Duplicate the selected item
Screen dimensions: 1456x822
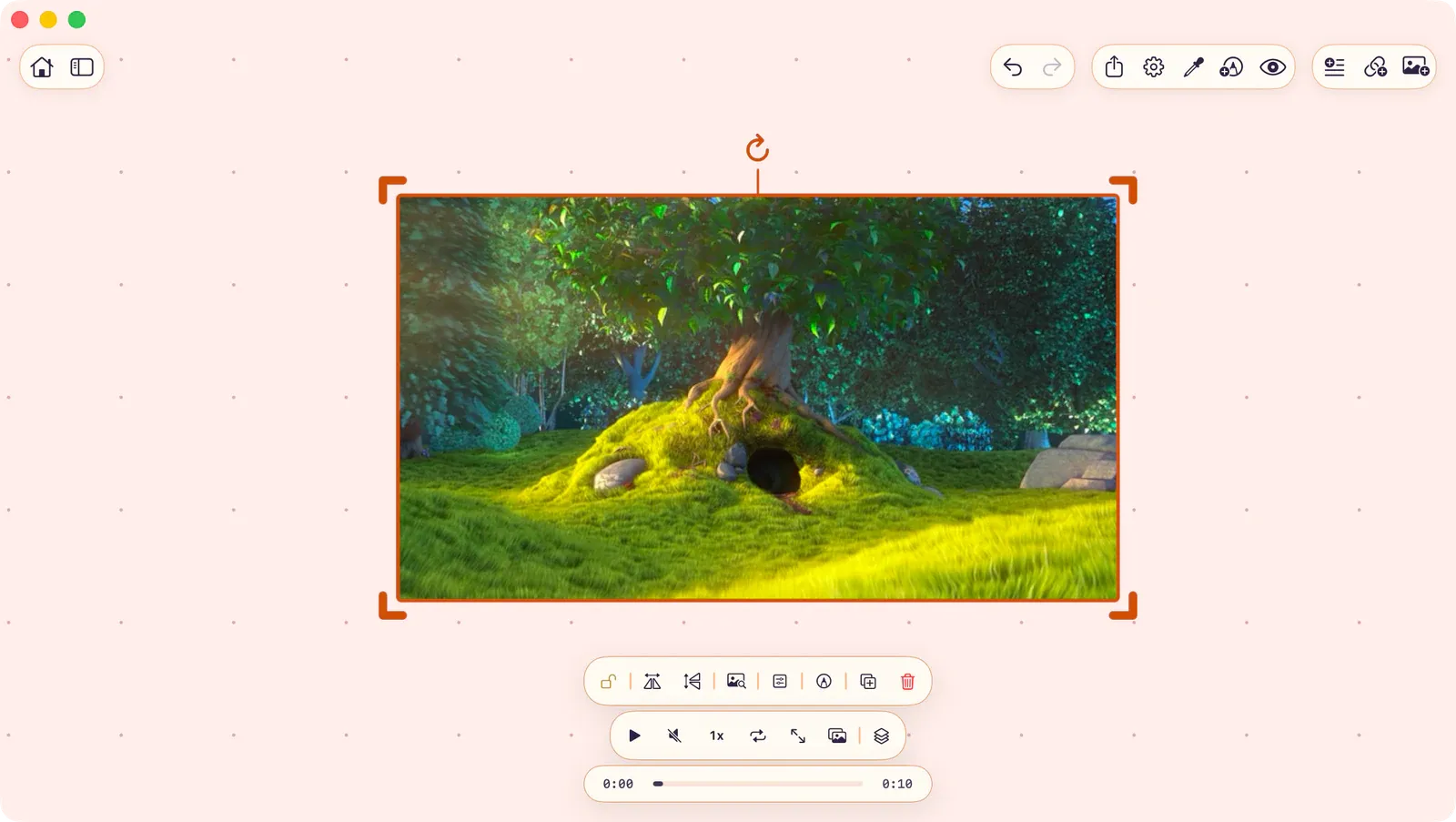tap(868, 681)
